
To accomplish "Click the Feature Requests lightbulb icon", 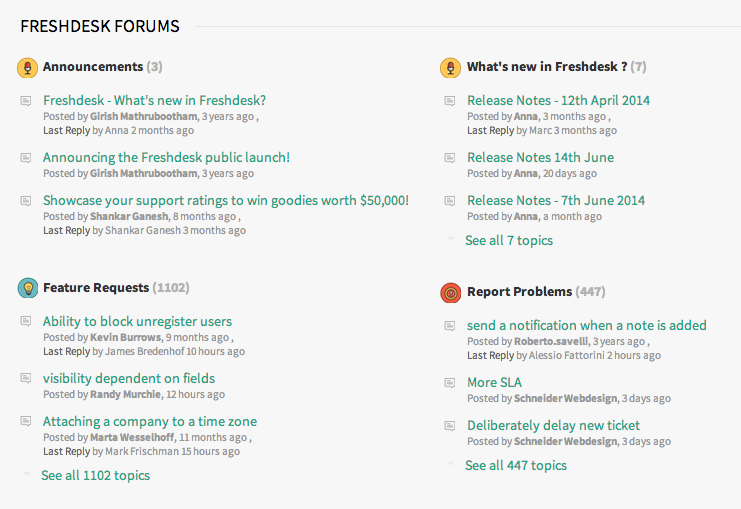I will (27, 288).
